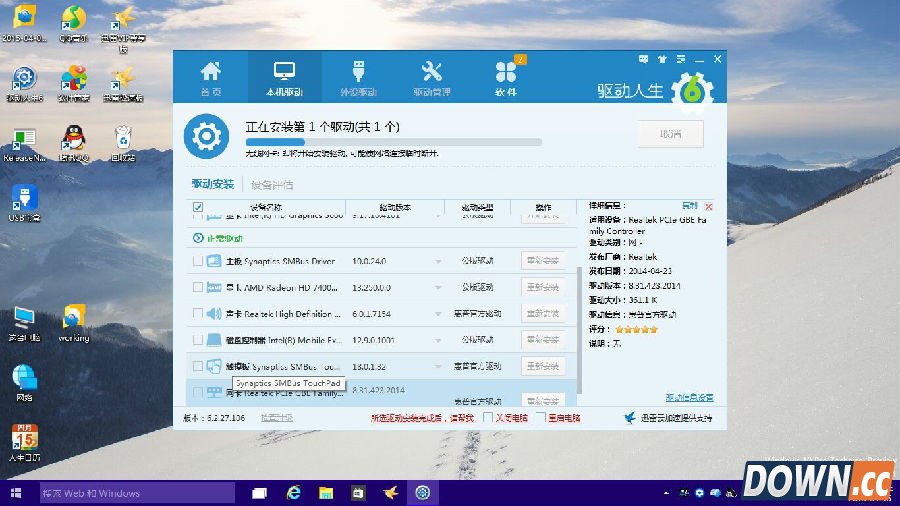Screen dimensions: 900x506
Task: Open File Explorer from the taskbar
Action: [x=326, y=493]
